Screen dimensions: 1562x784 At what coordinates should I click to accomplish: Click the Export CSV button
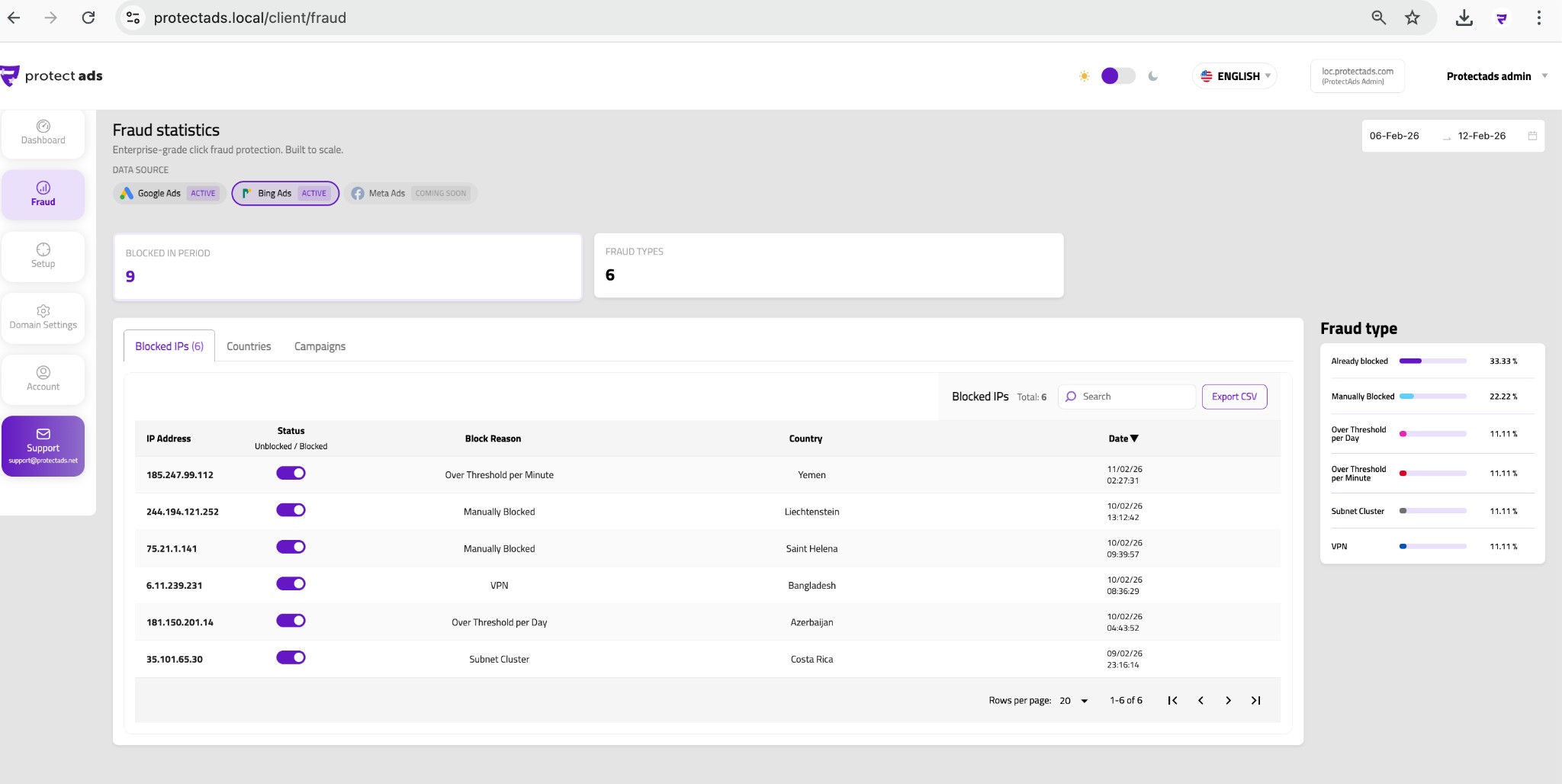coord(1234,397)
